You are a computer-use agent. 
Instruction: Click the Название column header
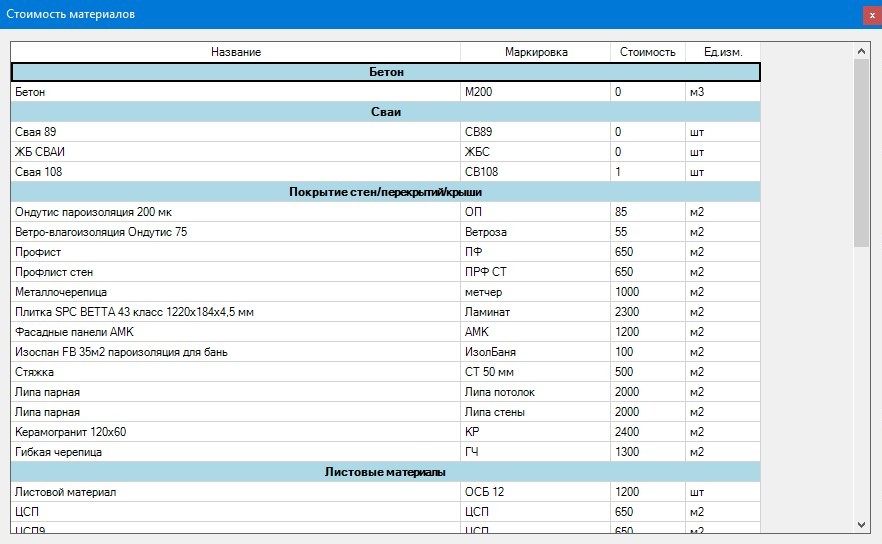236,52
